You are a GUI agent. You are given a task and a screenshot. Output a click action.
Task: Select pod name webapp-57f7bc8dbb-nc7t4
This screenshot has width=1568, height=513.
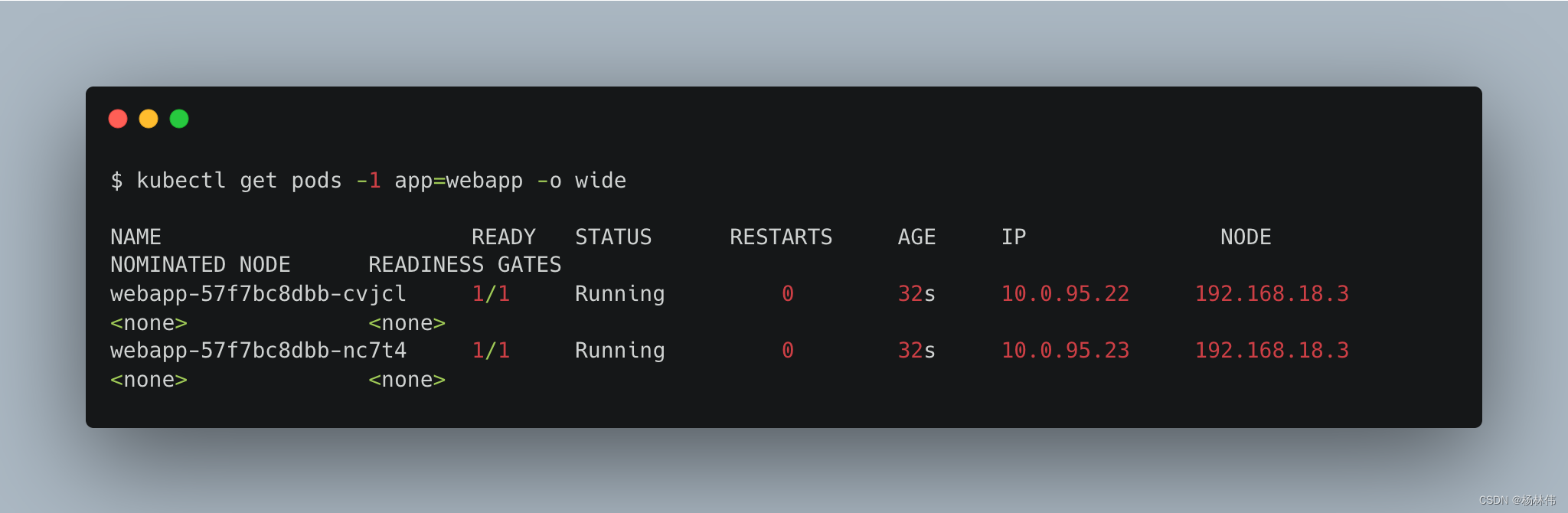click(258, 351)
